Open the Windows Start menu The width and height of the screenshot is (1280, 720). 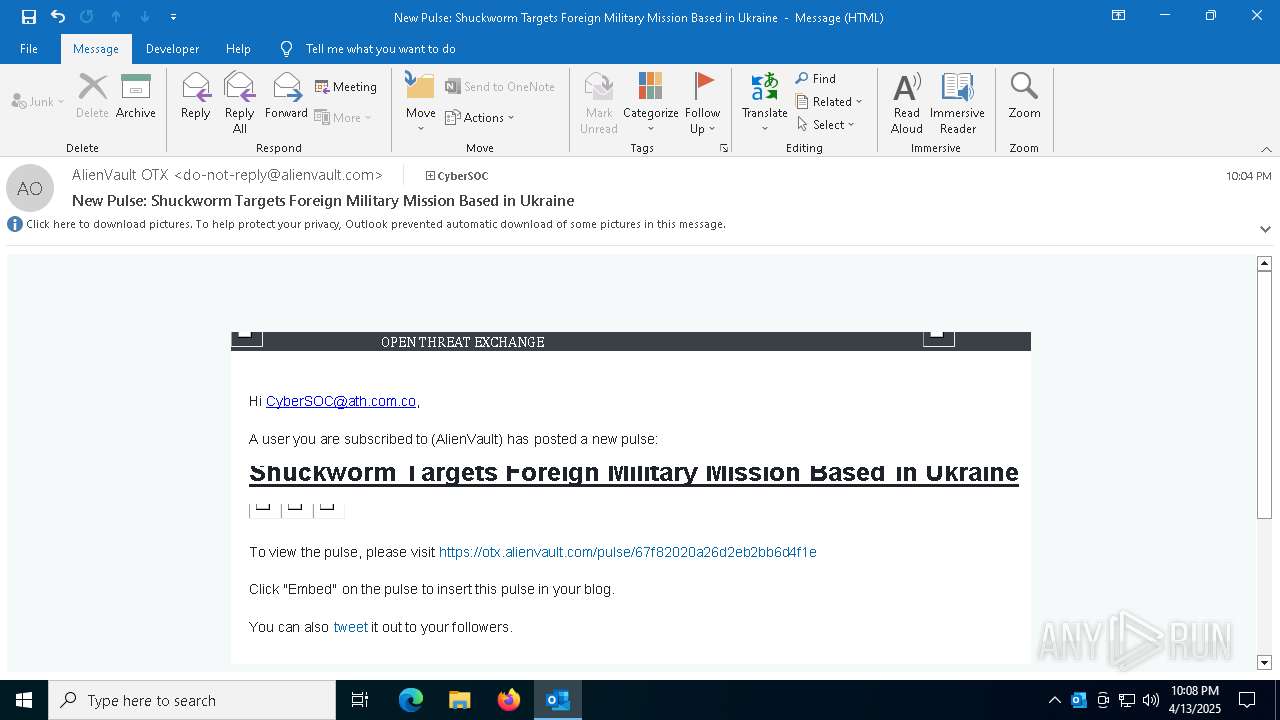coord(24,700)
